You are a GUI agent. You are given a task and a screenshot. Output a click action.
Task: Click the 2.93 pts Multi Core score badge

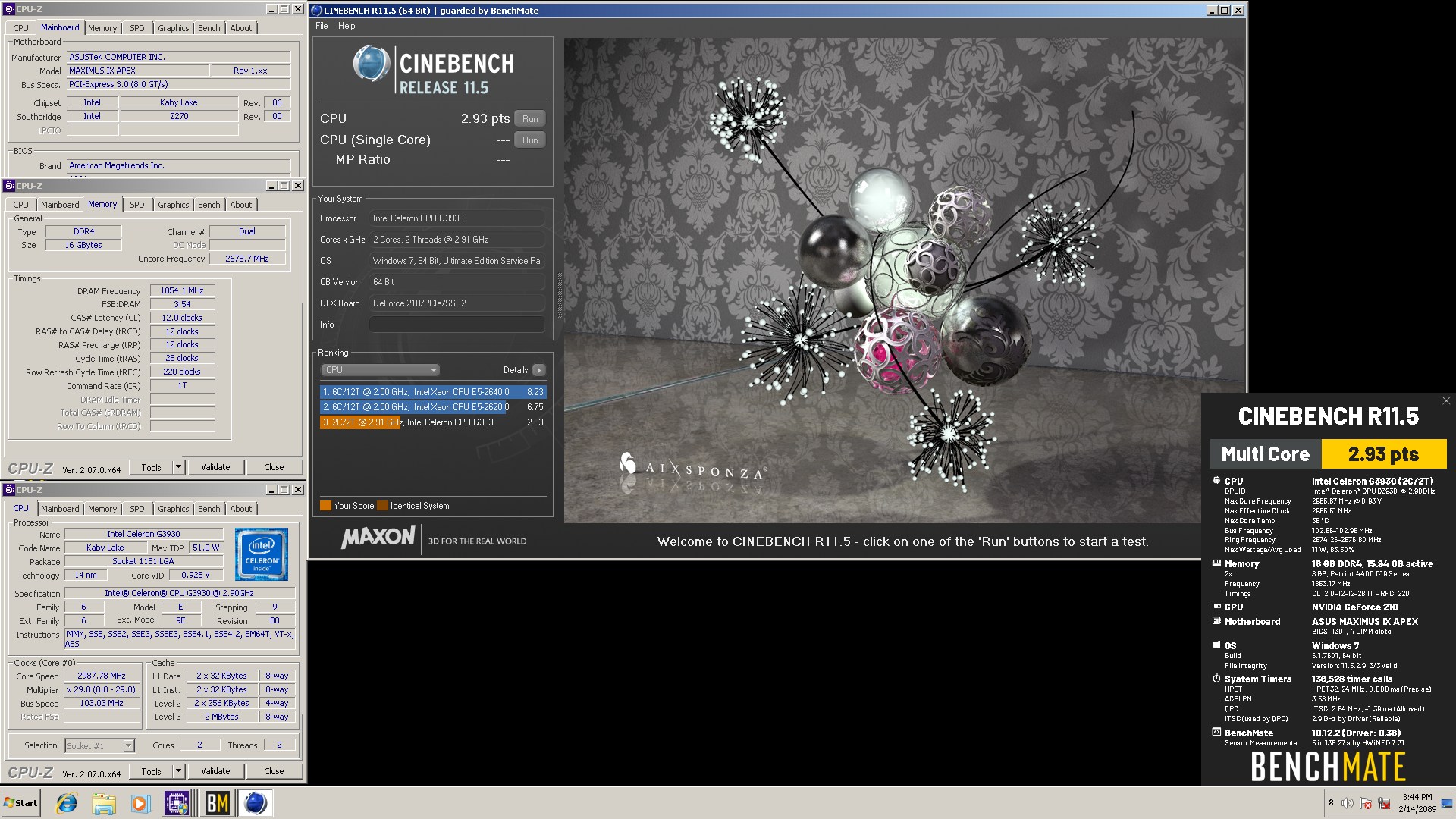[x=1383, y=454]
